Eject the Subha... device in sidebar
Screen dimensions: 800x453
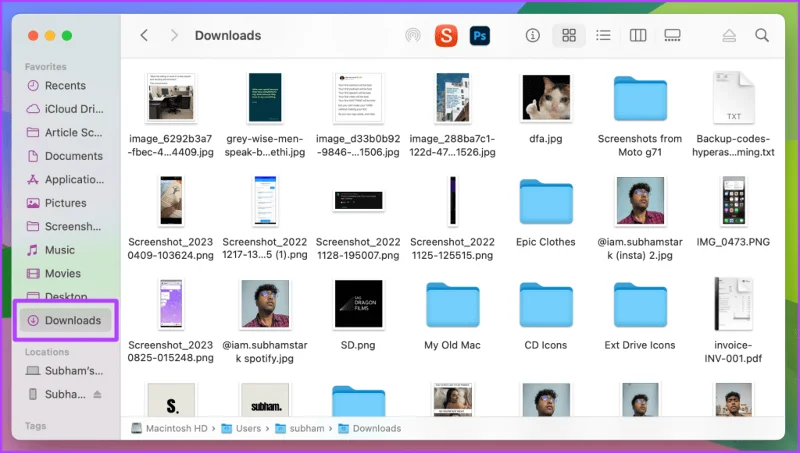pyautogui.click(x=97, y=394)
